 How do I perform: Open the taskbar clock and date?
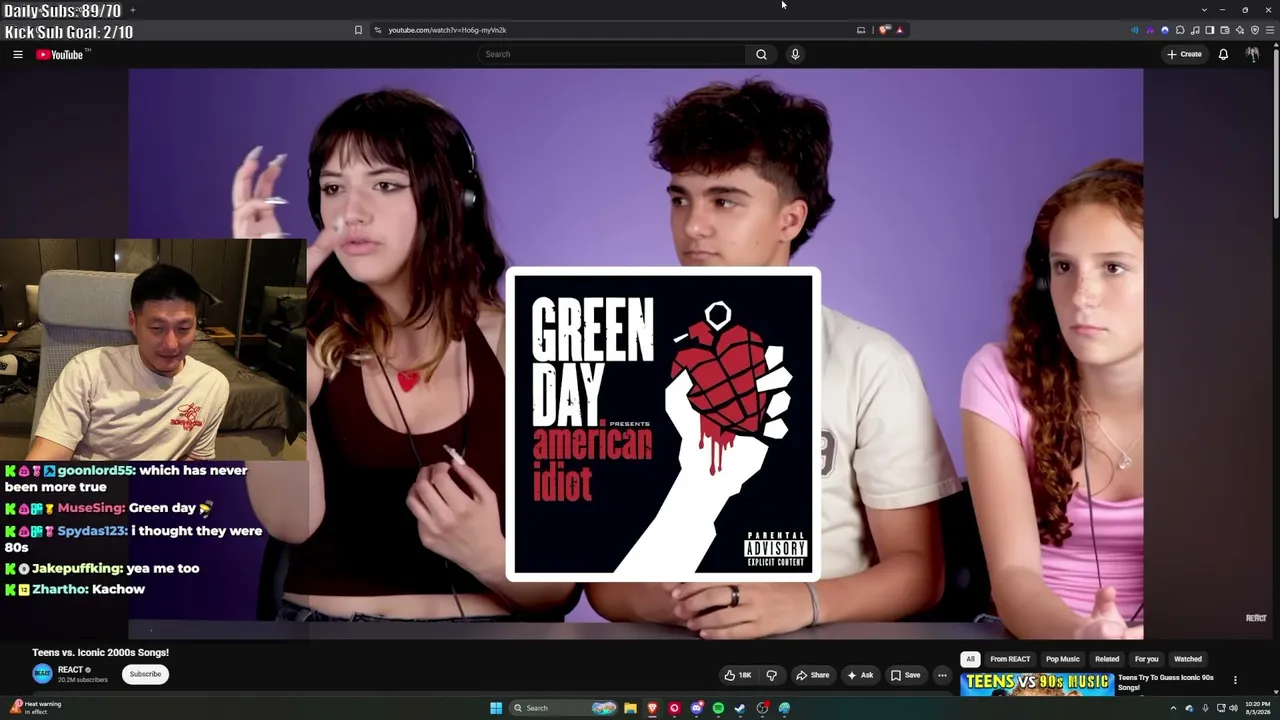(1257, 708)
